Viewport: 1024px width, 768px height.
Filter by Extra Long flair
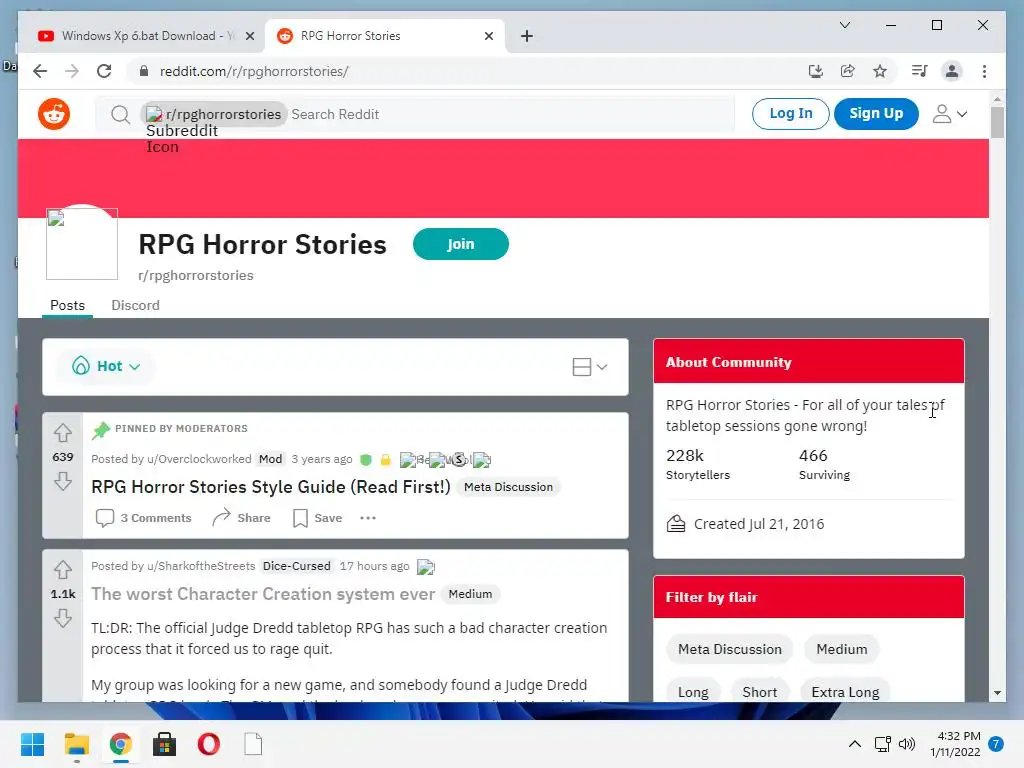[x=845, y=692]
